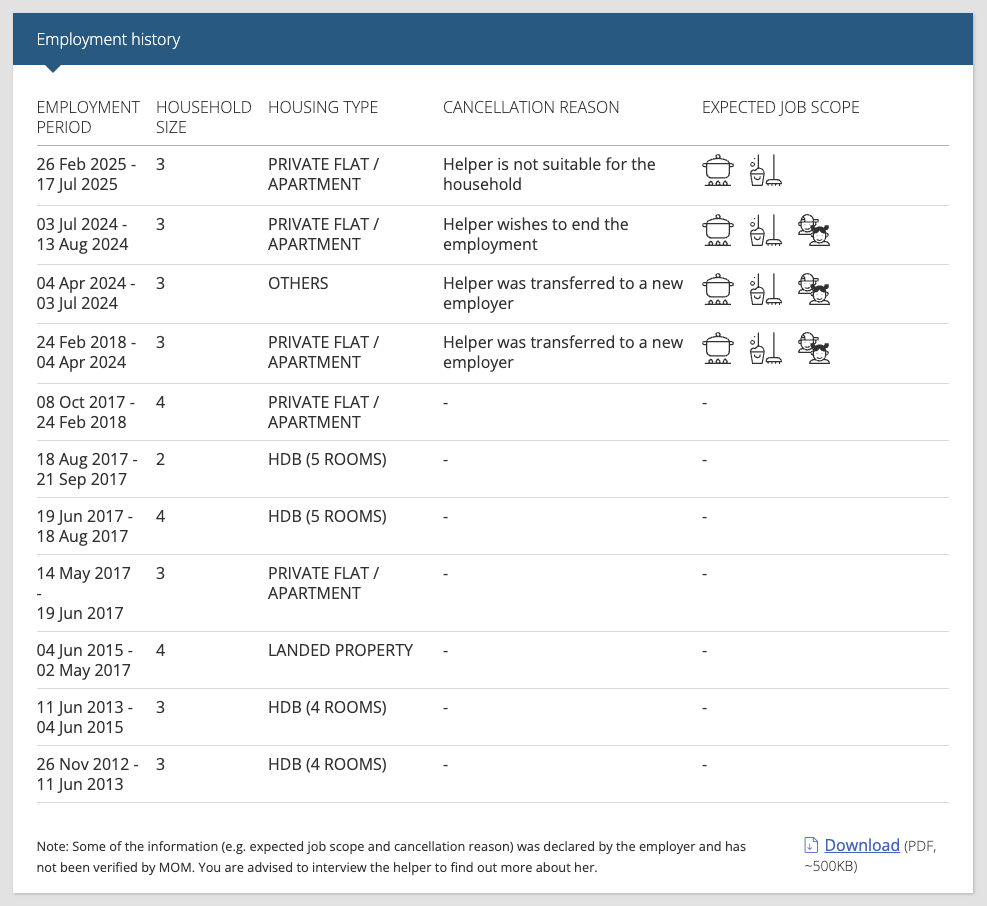The image size is (987, 906).
Task: Click HDB (4 ROOMS) in 26 Nov 2012 row
Action: point(327,764)
